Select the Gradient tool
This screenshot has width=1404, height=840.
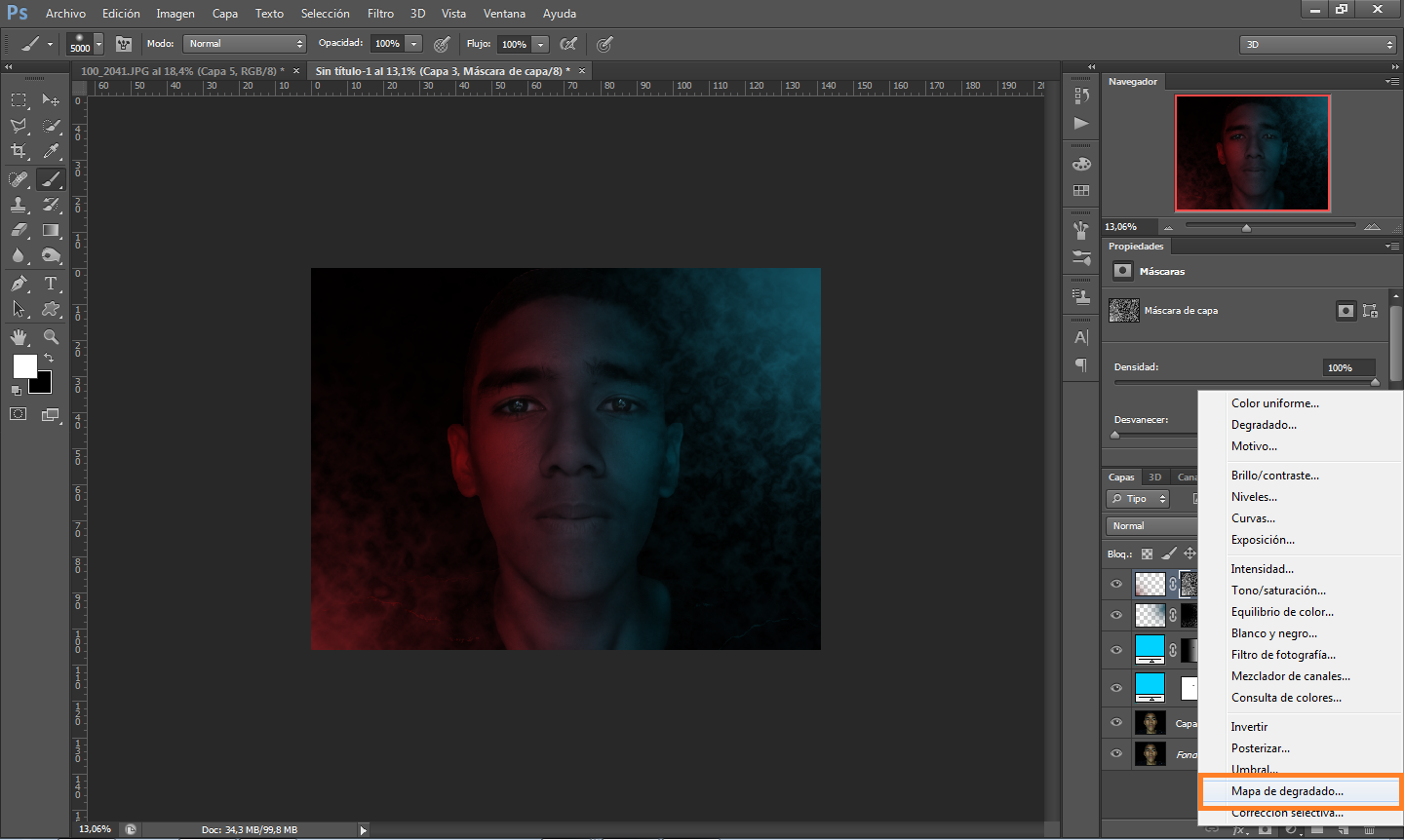[x=51, y=230]
